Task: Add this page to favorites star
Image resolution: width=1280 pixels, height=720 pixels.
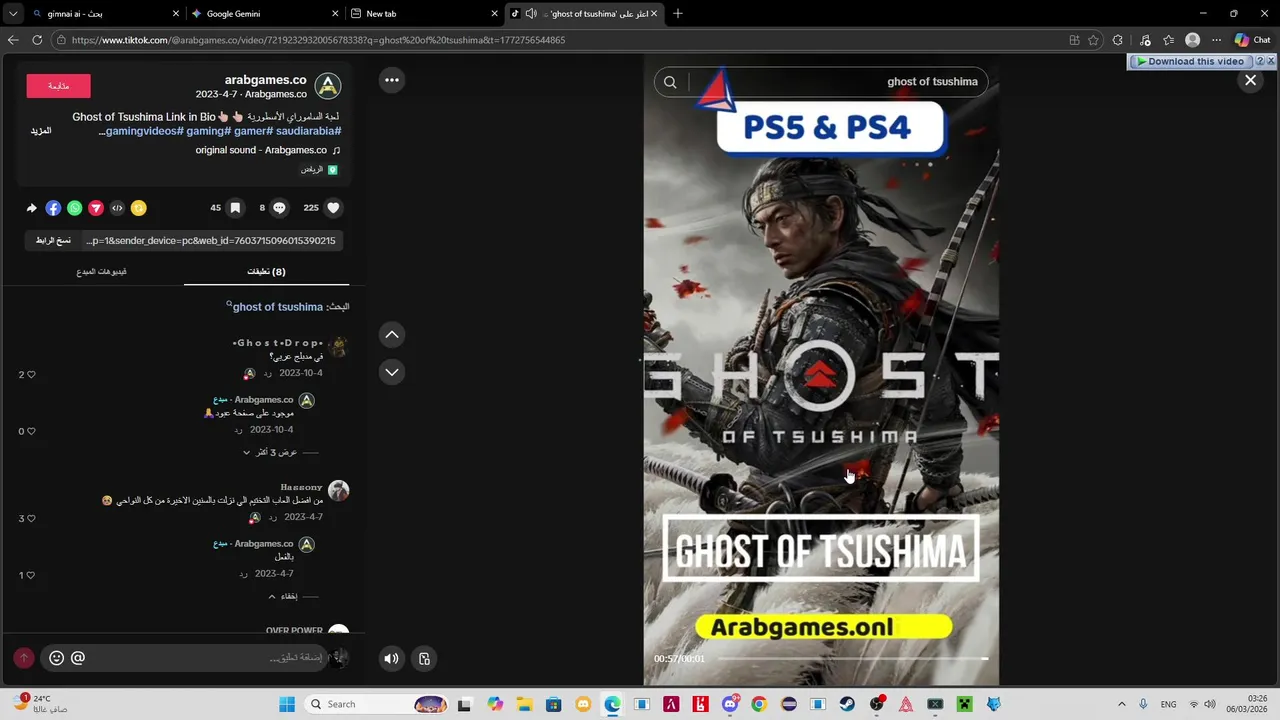Action: coord(1093,40)
